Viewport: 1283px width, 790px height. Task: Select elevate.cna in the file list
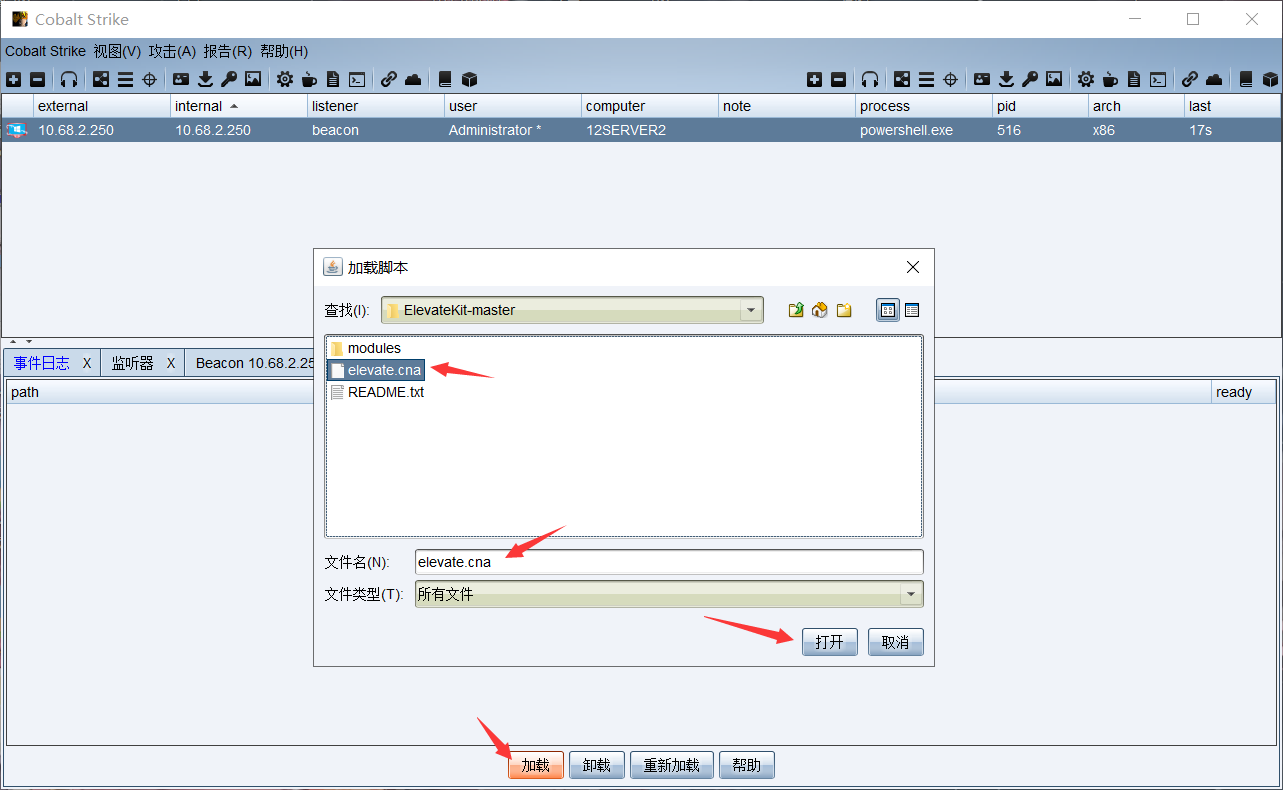377,370
